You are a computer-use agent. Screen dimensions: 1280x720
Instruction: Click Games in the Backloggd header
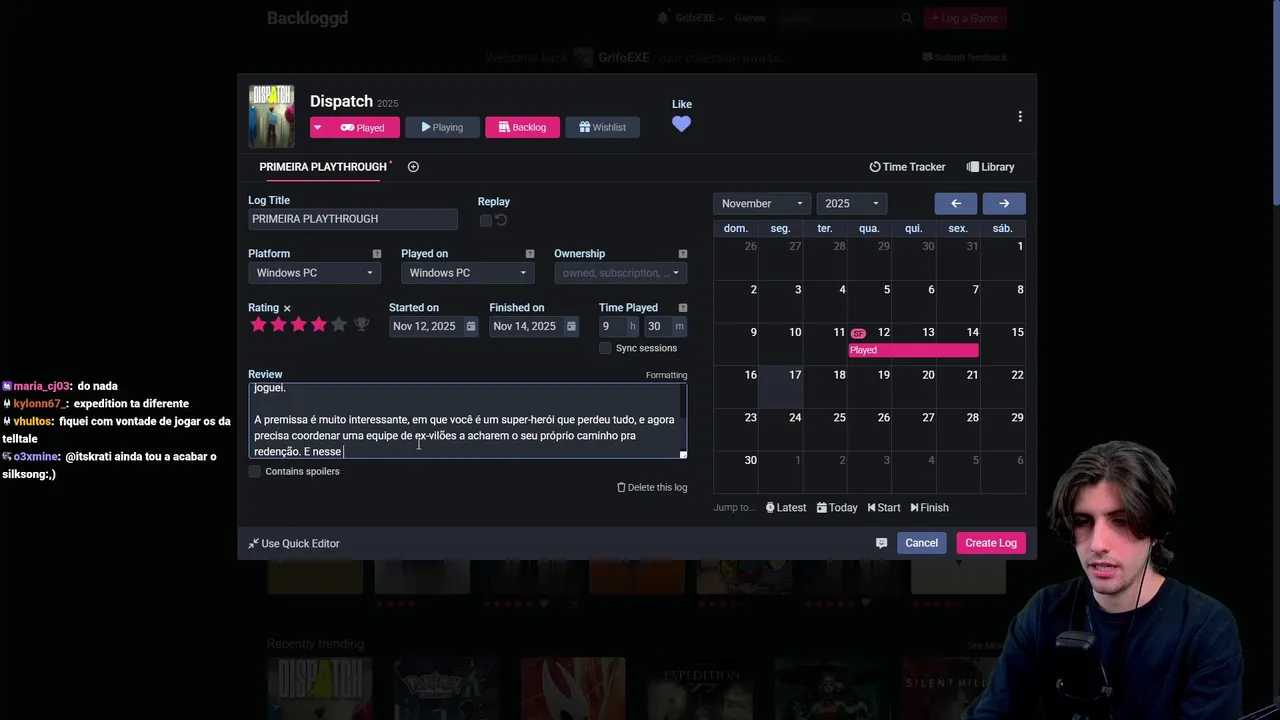point(750,18)
